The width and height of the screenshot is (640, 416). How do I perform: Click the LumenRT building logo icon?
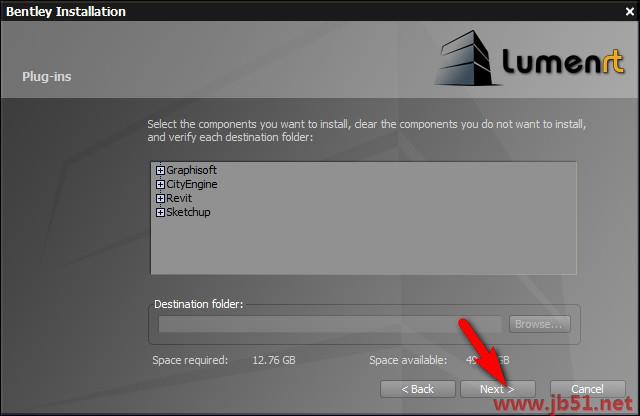point(464,58)
